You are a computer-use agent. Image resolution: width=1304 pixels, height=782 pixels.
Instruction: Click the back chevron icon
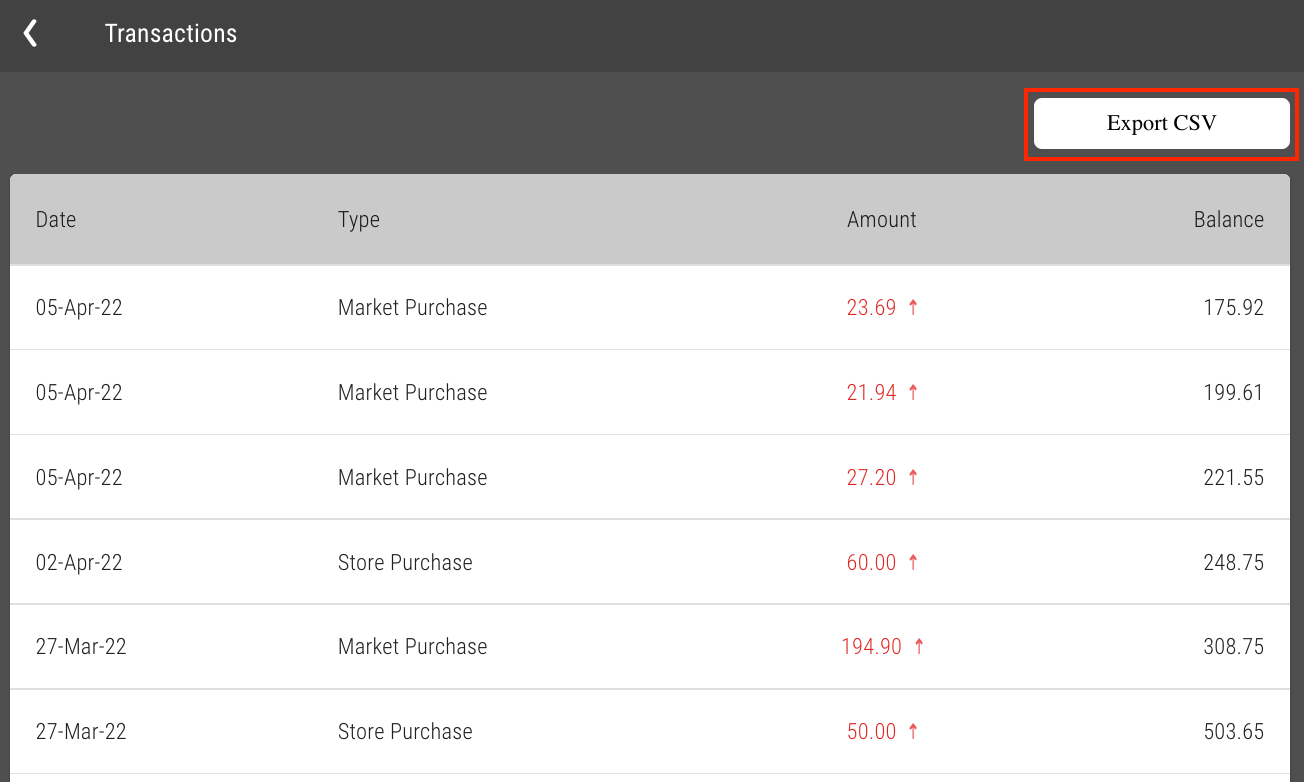[31, 34]
